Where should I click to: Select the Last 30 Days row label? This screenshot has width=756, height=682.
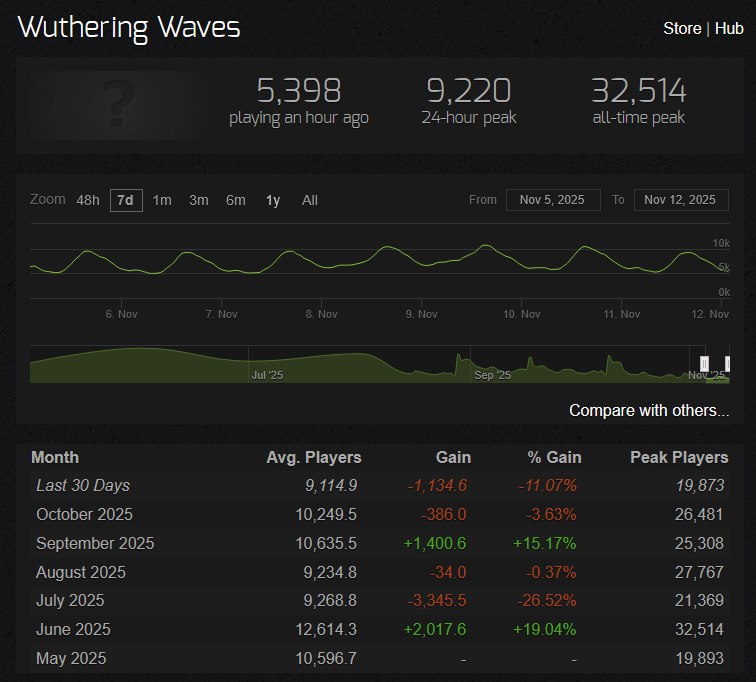(83, 485)
